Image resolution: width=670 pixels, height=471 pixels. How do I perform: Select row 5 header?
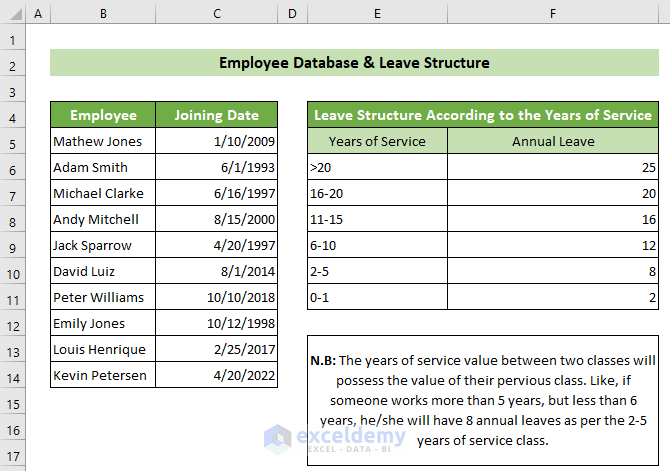(12, 142)
